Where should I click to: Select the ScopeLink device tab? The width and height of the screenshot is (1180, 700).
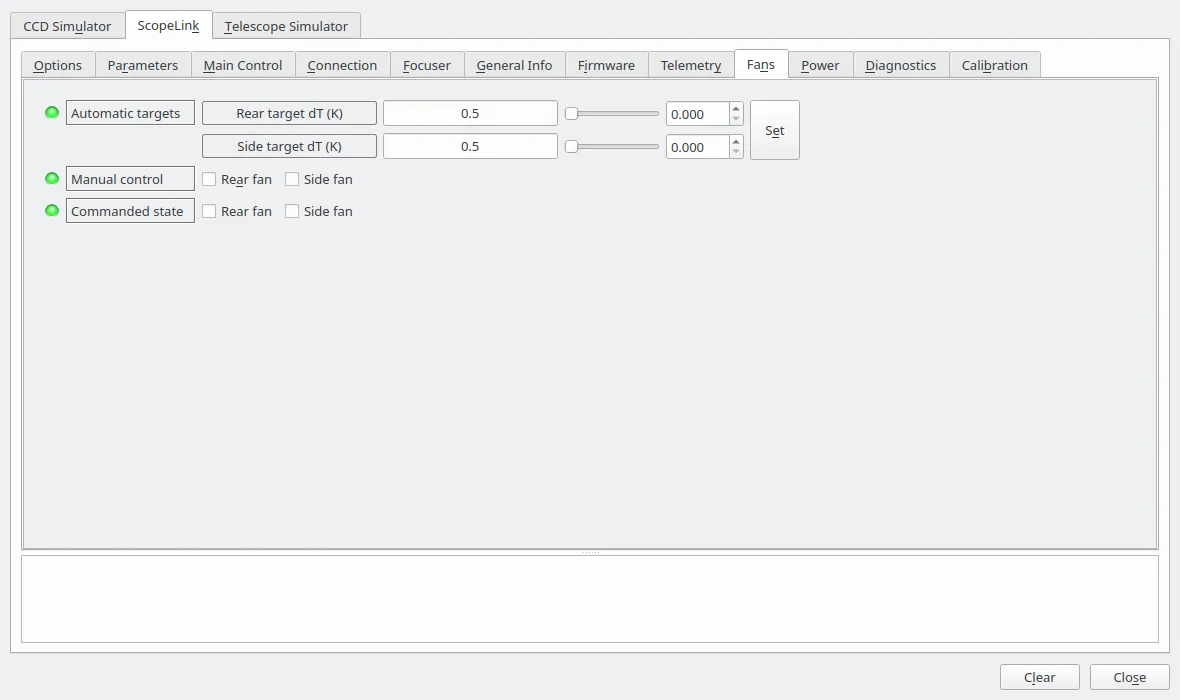point(169,25)
